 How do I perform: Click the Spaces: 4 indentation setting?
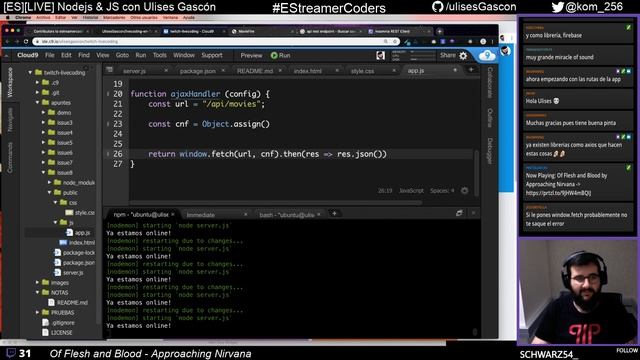(442, 191)
